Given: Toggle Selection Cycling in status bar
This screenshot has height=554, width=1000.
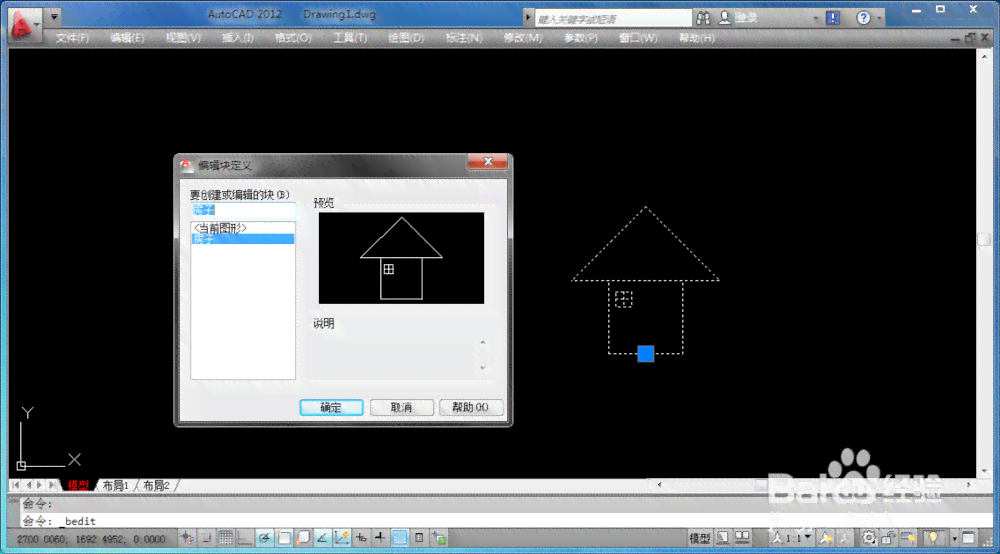Looking at the screenshot, I should (x=439, y=538).
